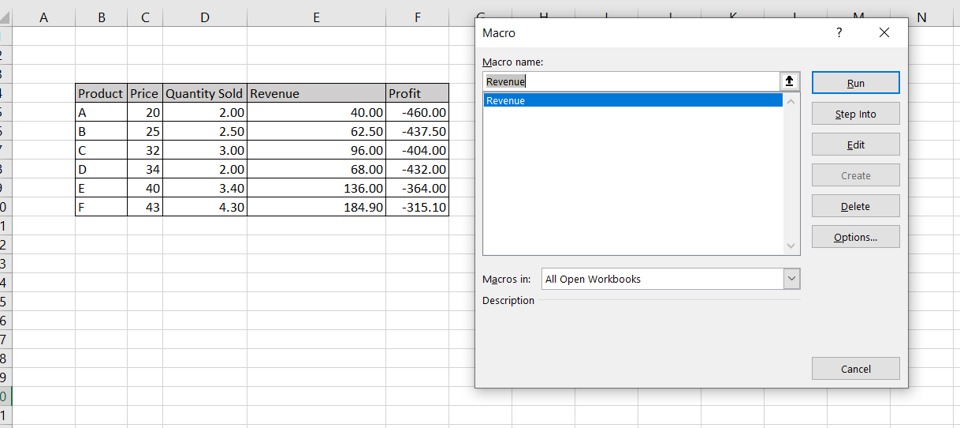Click profit cell -404.00
The height and width of the screenshot is (428, 960).
(417, 151)
